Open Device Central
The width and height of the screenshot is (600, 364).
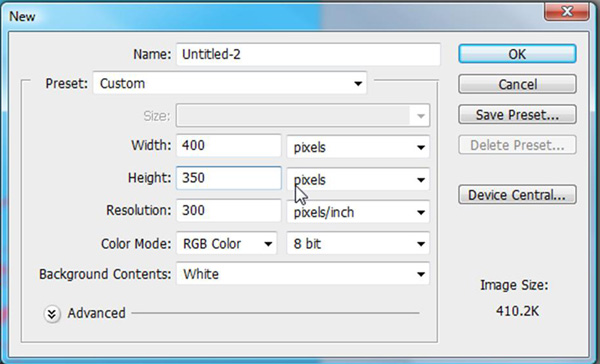tap(517, 195)
